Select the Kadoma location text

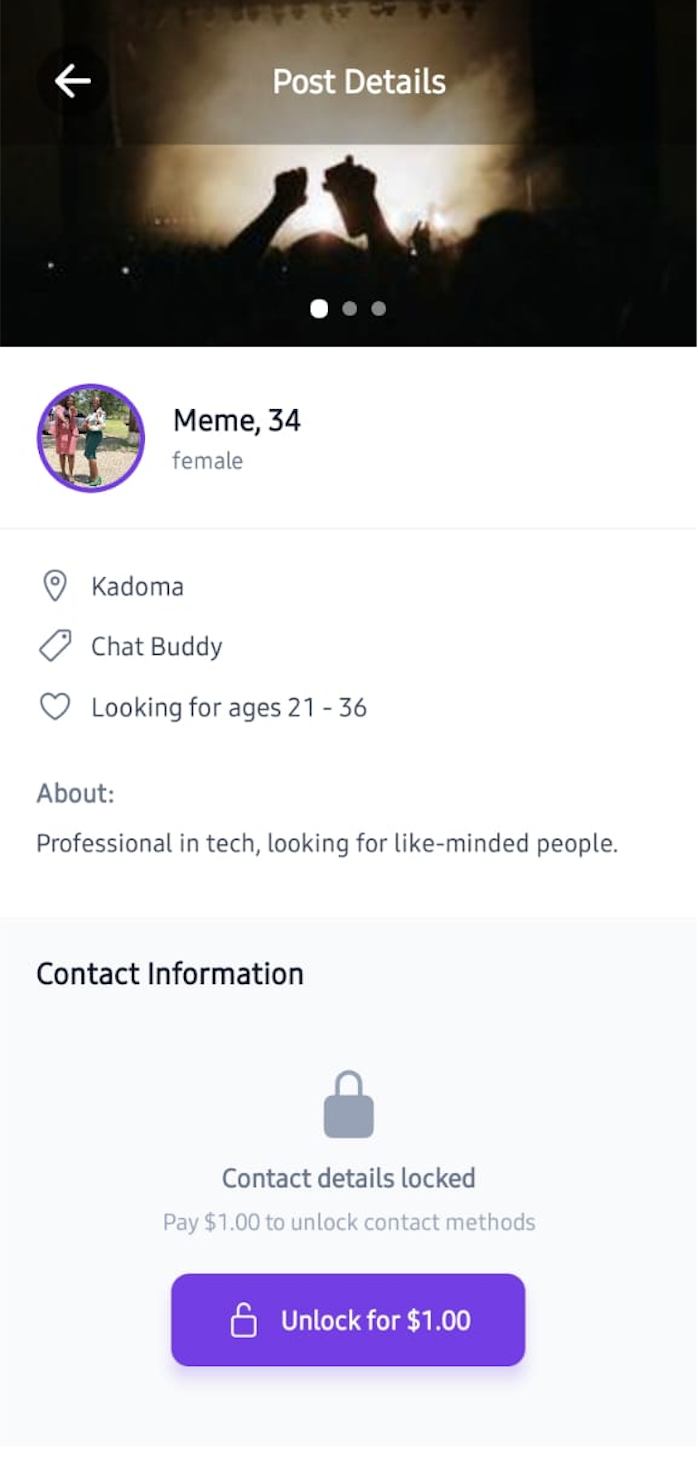coord(137,586)
